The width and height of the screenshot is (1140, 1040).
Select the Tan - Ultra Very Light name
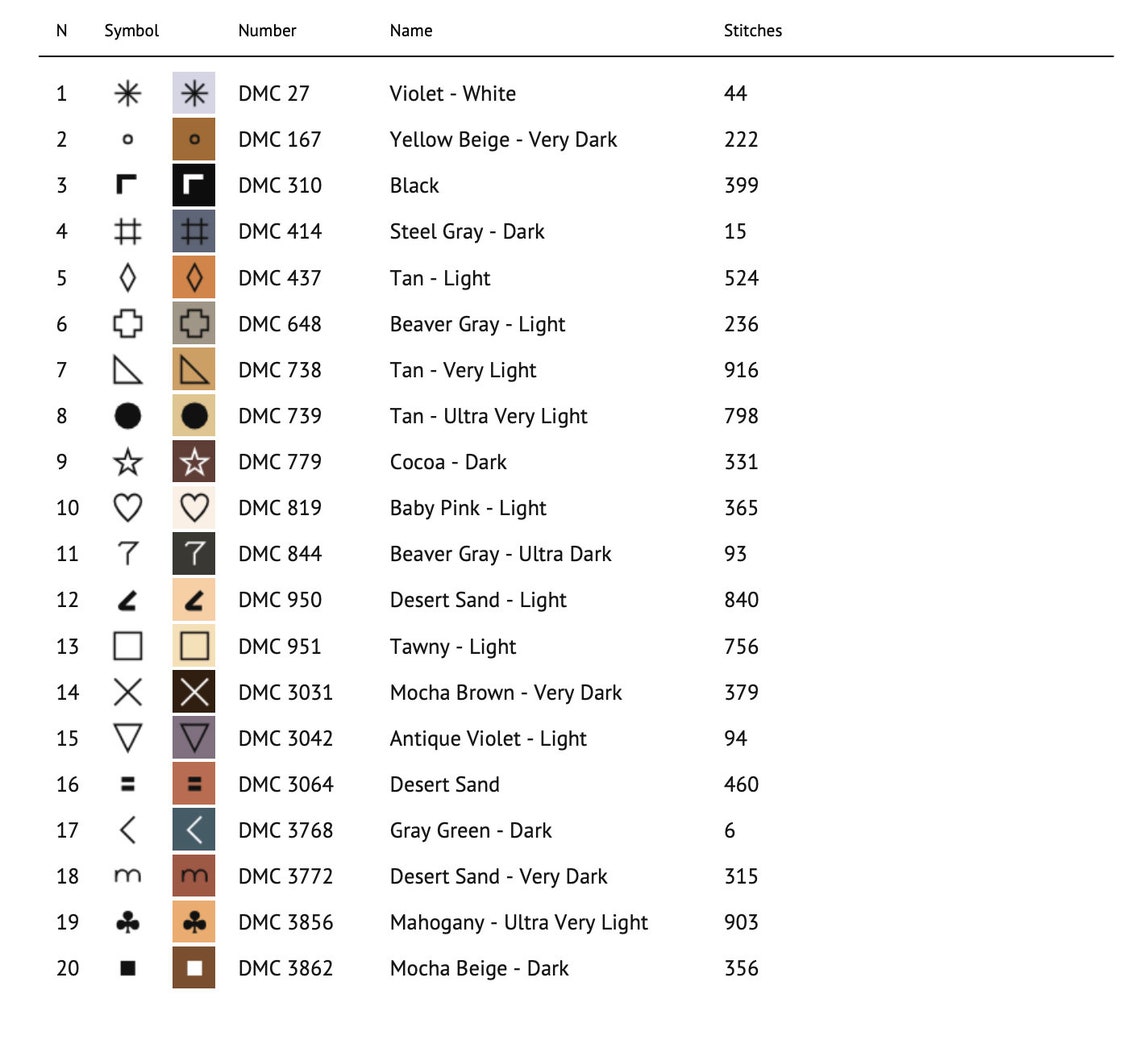(489, 416)
